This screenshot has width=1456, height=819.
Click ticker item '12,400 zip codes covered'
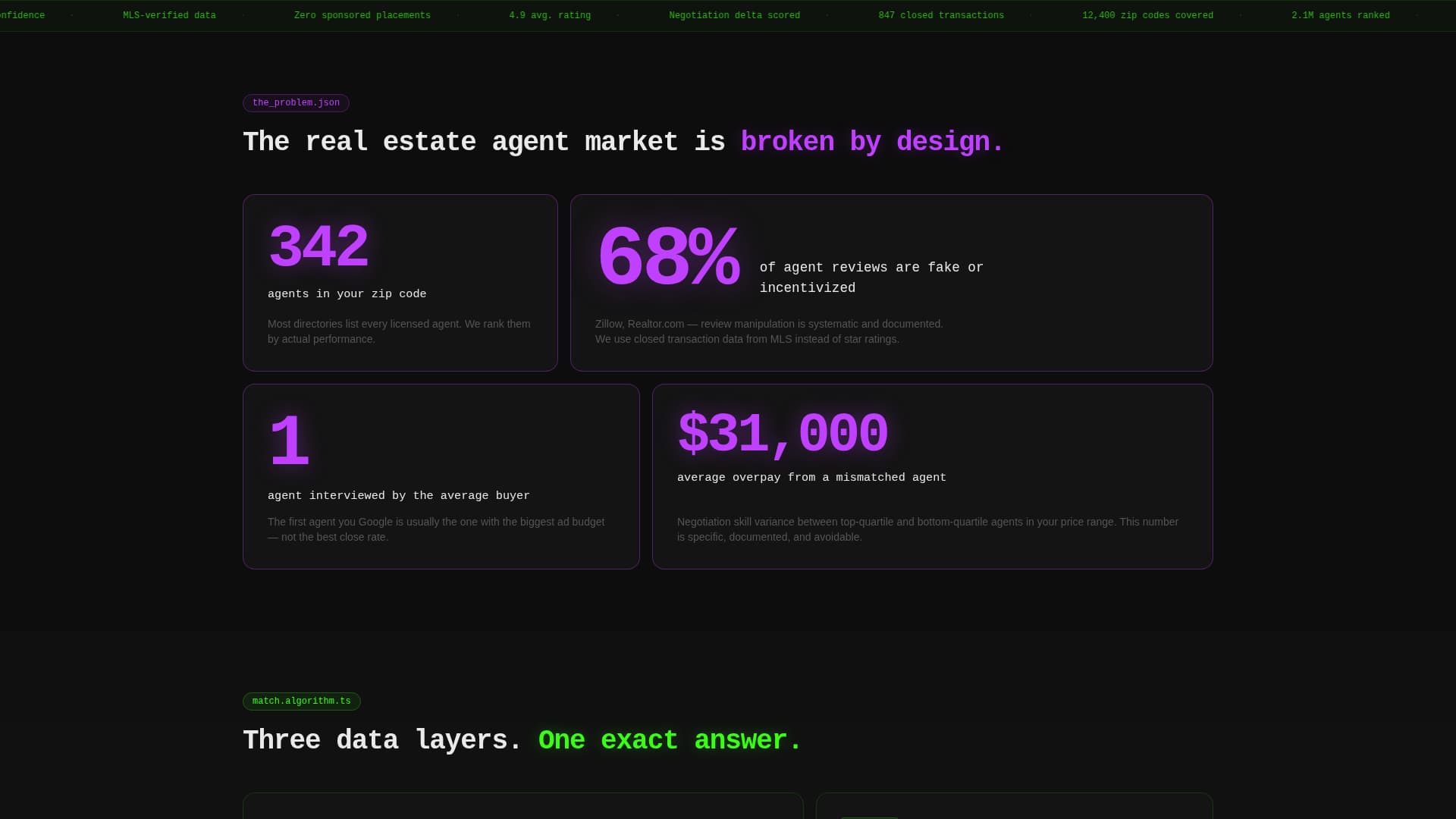click(x=1147, y=16)
